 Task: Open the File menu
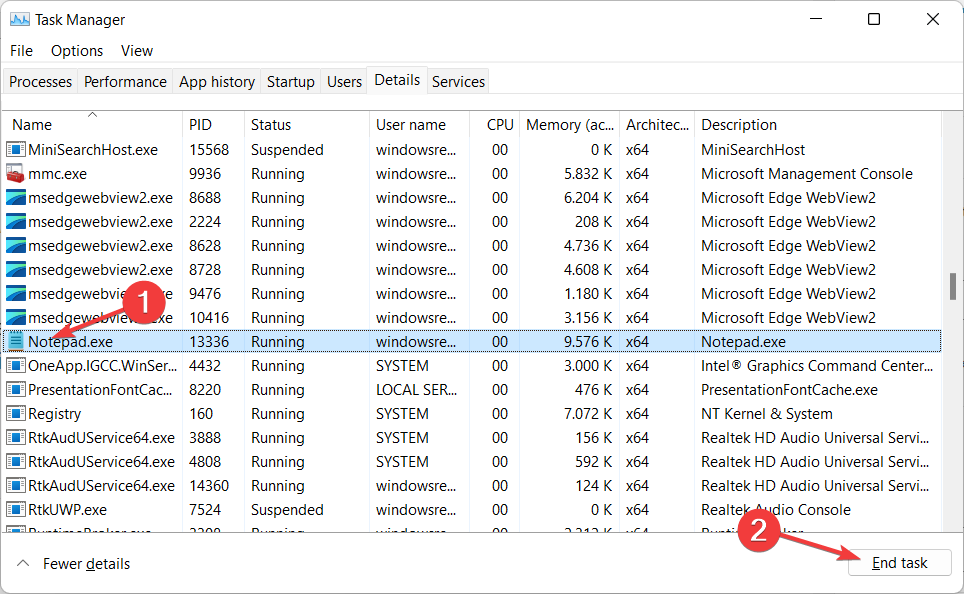pos(21,51)
